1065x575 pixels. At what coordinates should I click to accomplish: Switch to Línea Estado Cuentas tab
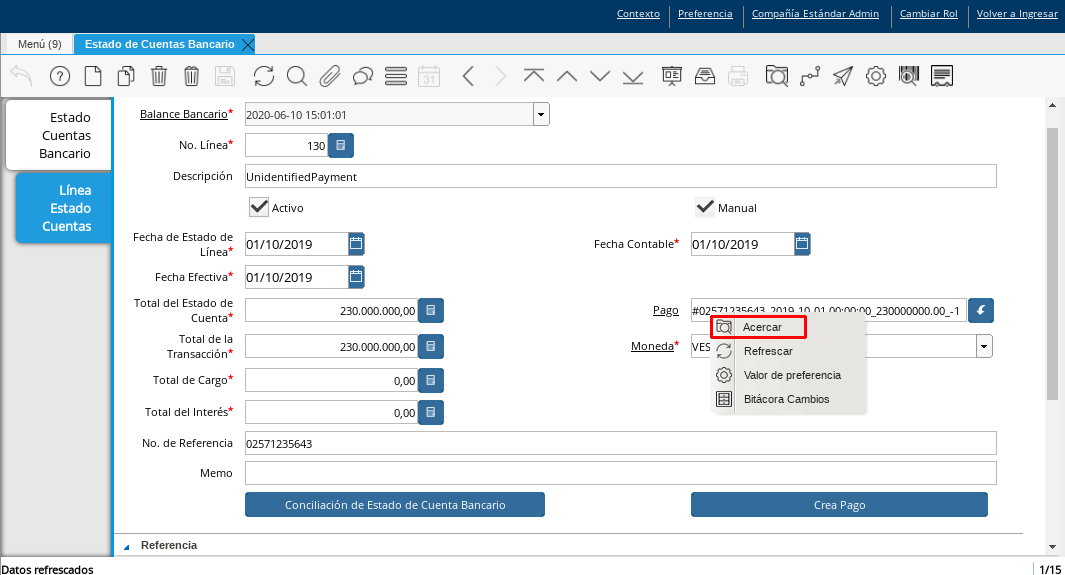point(66,208)
